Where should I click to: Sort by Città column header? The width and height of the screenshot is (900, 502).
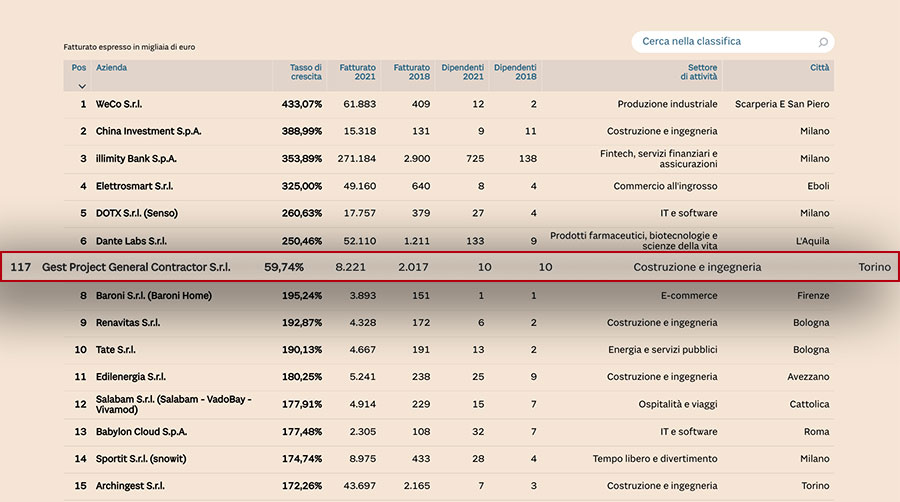pos(820,68)
